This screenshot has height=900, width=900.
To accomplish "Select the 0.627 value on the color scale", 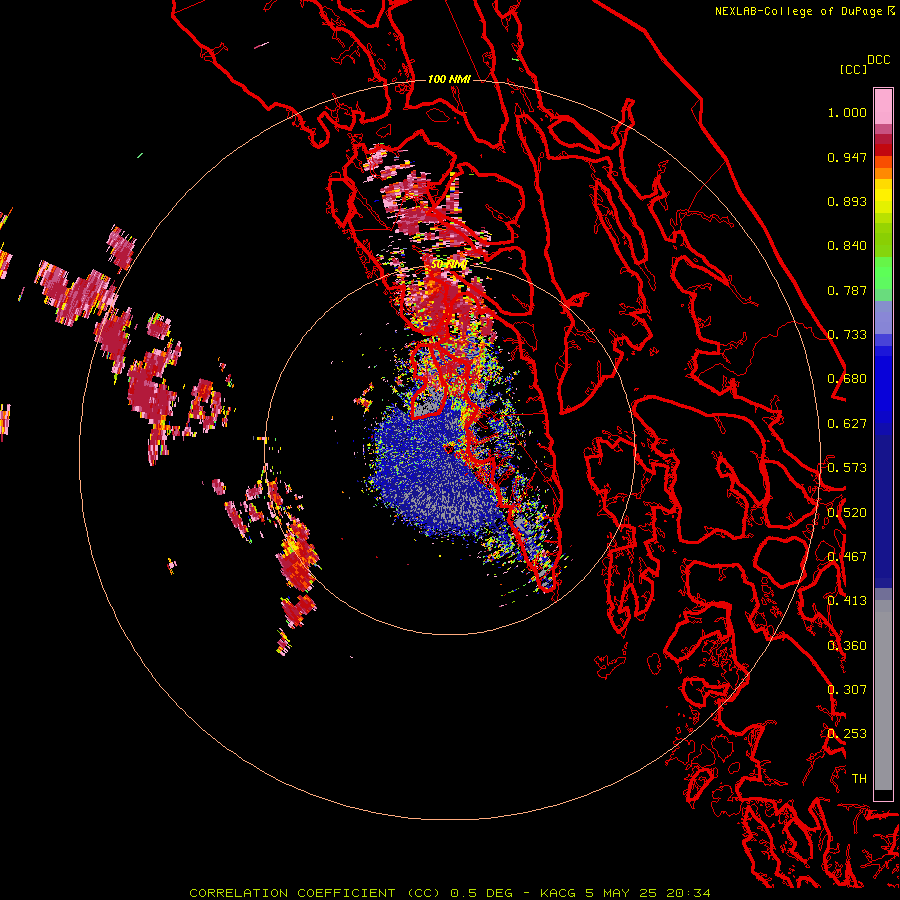I will 847,424.
